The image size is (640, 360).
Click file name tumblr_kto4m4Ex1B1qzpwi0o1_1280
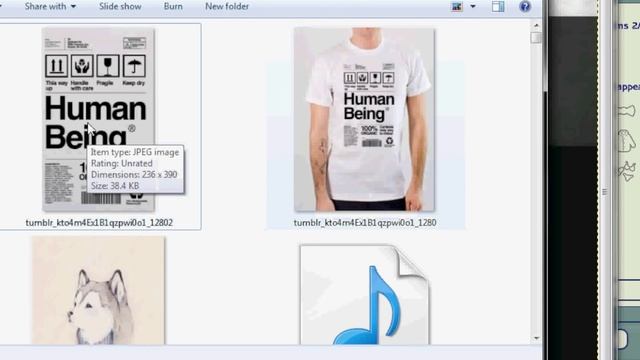[x=365, y=222]
